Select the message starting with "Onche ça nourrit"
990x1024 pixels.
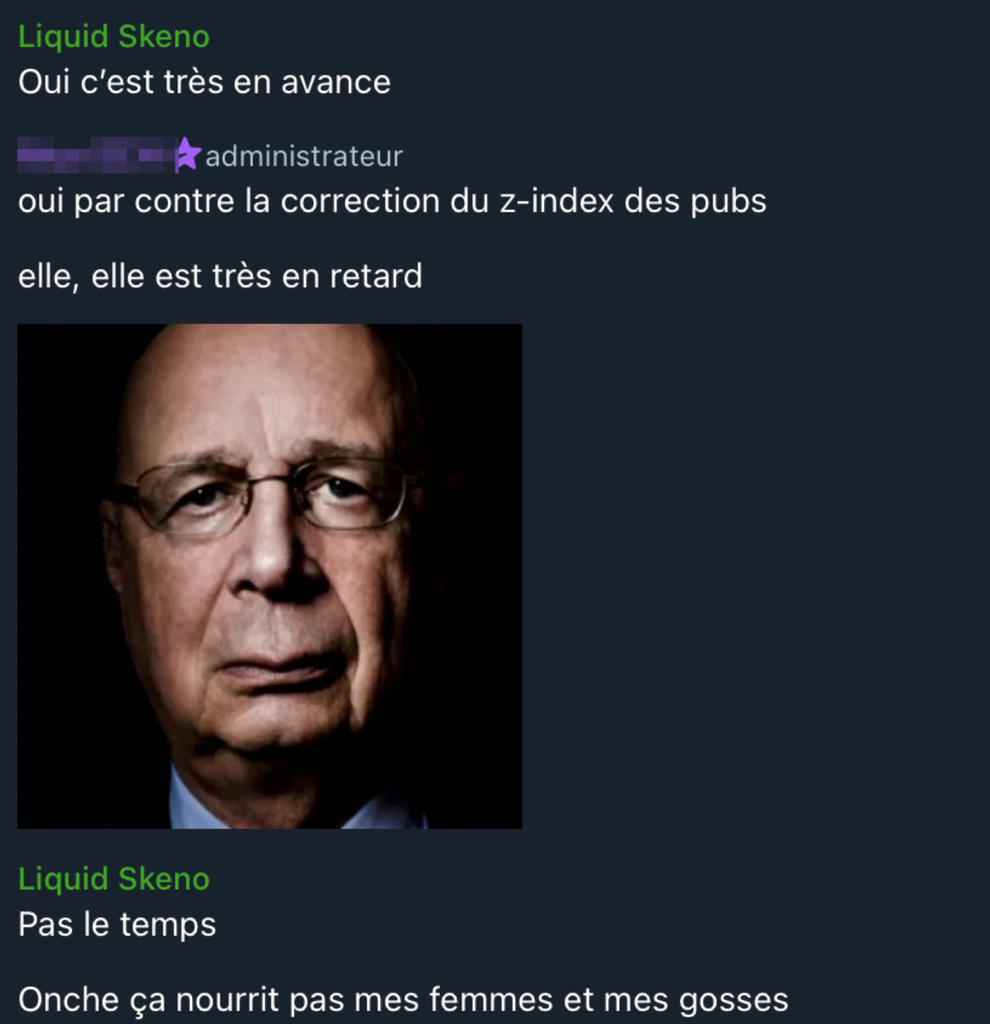pyautogui.click(x=403, y=1000)
